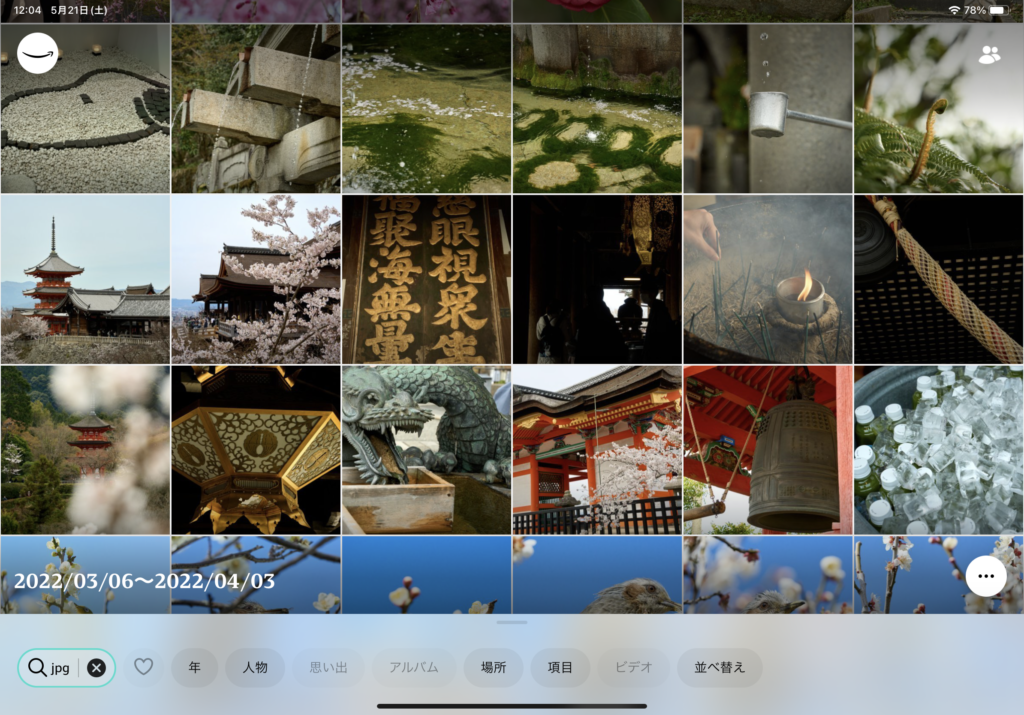Tap the Amazon smile logo icon

tap(38, 53)
